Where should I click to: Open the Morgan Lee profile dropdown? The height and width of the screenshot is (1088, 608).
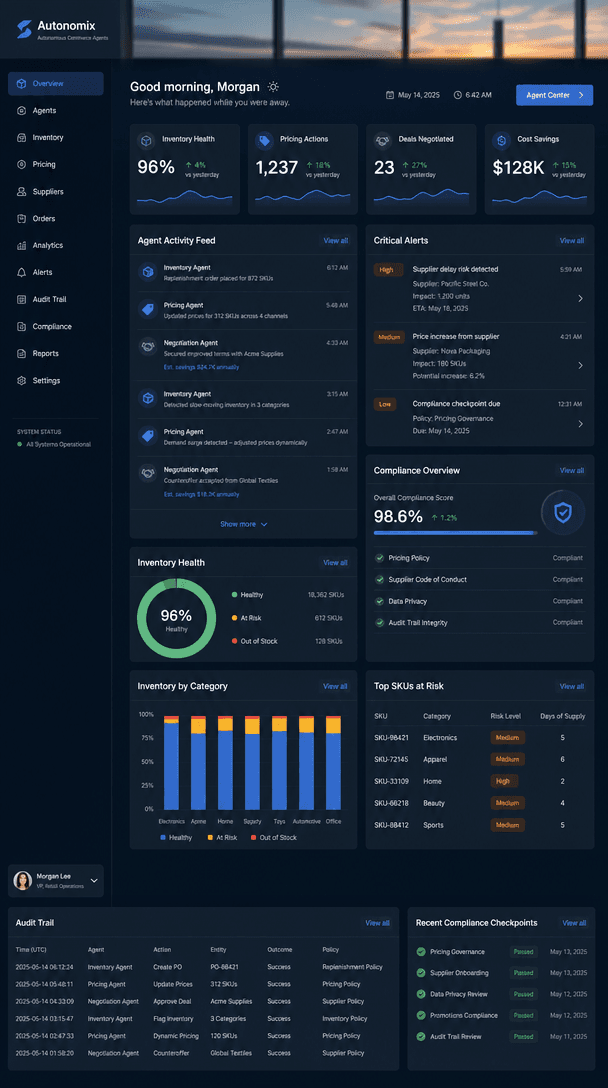[x=56, y=881]
